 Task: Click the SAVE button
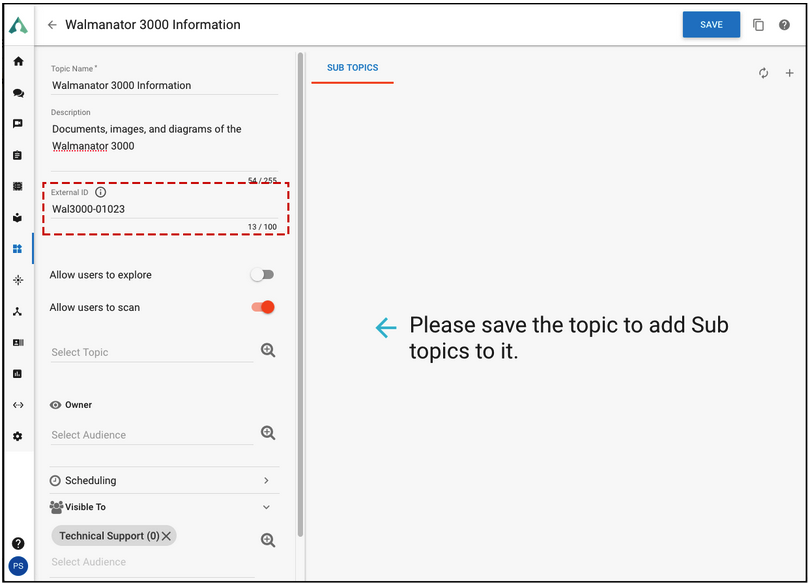tap(711, 24)
